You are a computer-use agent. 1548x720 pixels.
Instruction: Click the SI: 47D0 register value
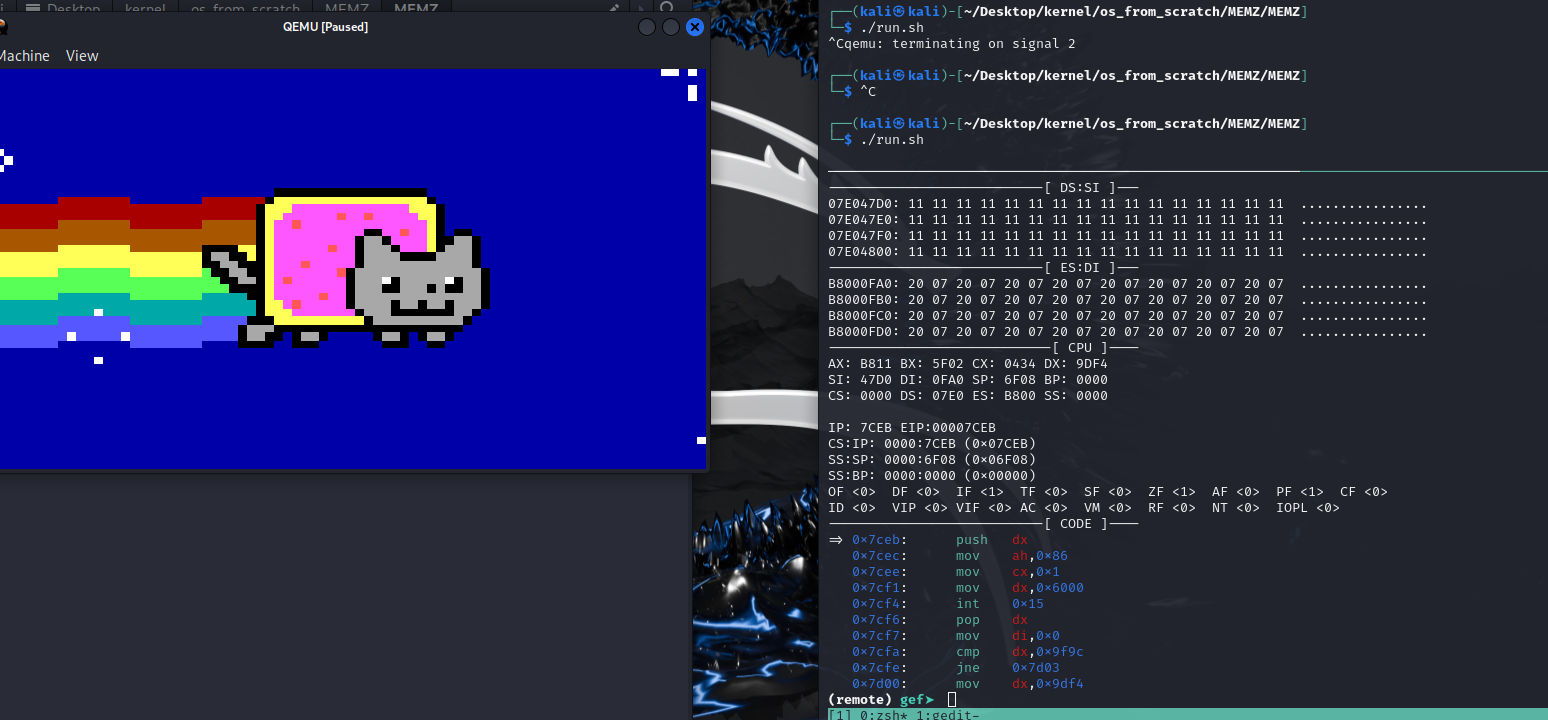[860, 380]
